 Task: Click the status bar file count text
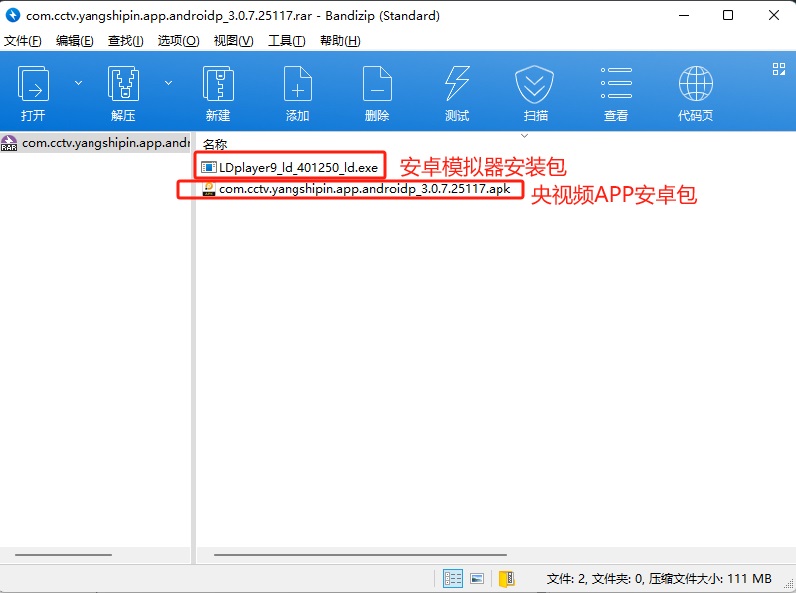[659, 579]
